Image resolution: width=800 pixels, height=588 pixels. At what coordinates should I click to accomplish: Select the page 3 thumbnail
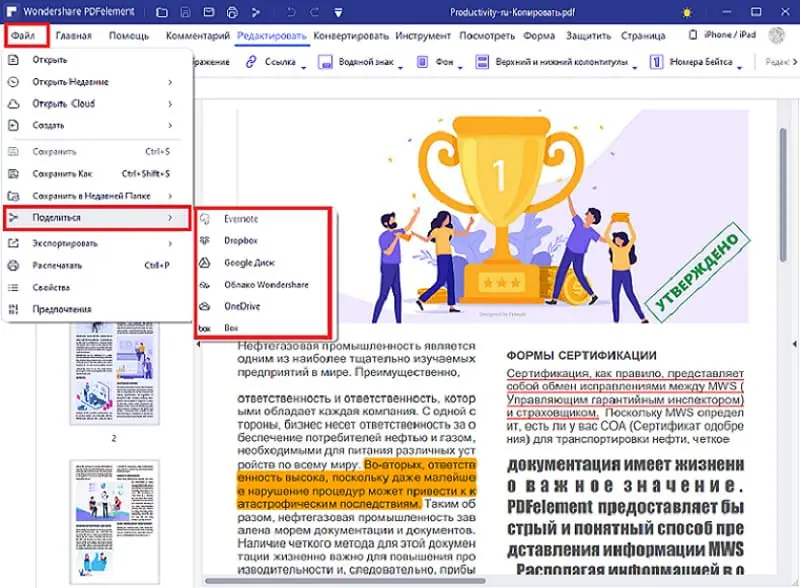pyautogui.click(x=114, y=522)
